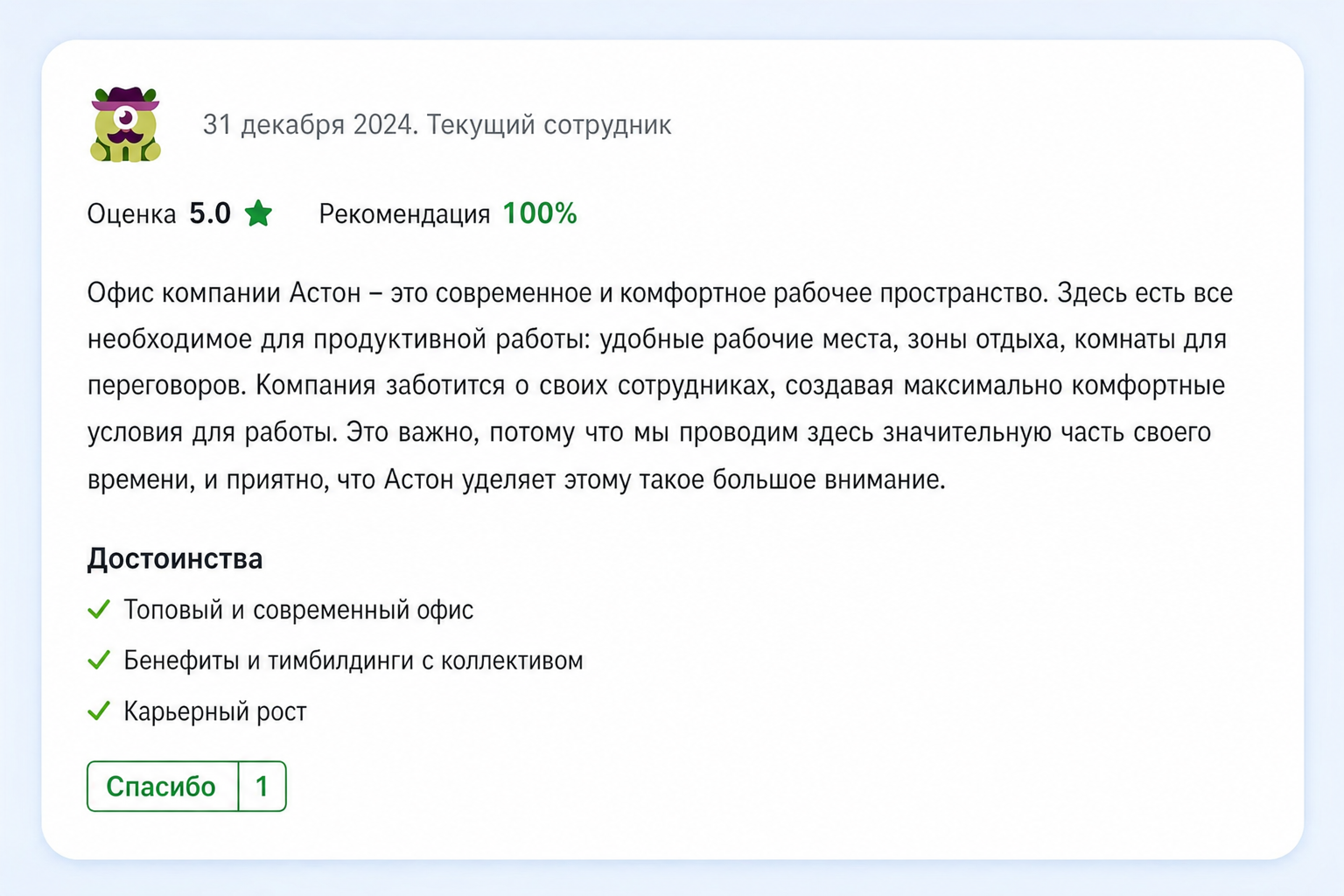Click the Карьерный рост list item
Screen dimensions: 1344x896
[x=215, y=711]
